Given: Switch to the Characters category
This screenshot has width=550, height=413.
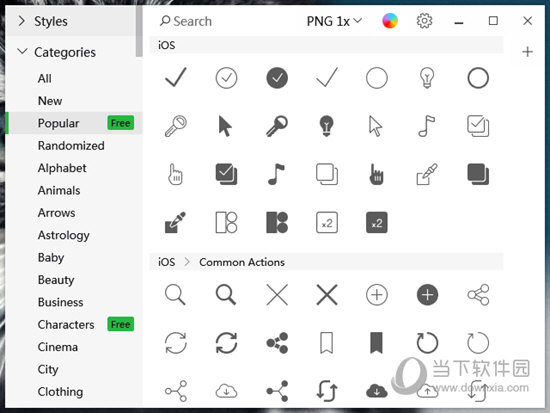Looking at the screenshot, I should [x=66, y=324].
